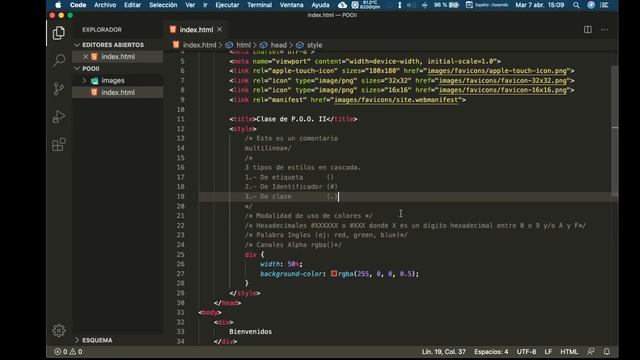640x360 pixels.
Task: Close the index.html editor tab
Action: click(220, 29)
